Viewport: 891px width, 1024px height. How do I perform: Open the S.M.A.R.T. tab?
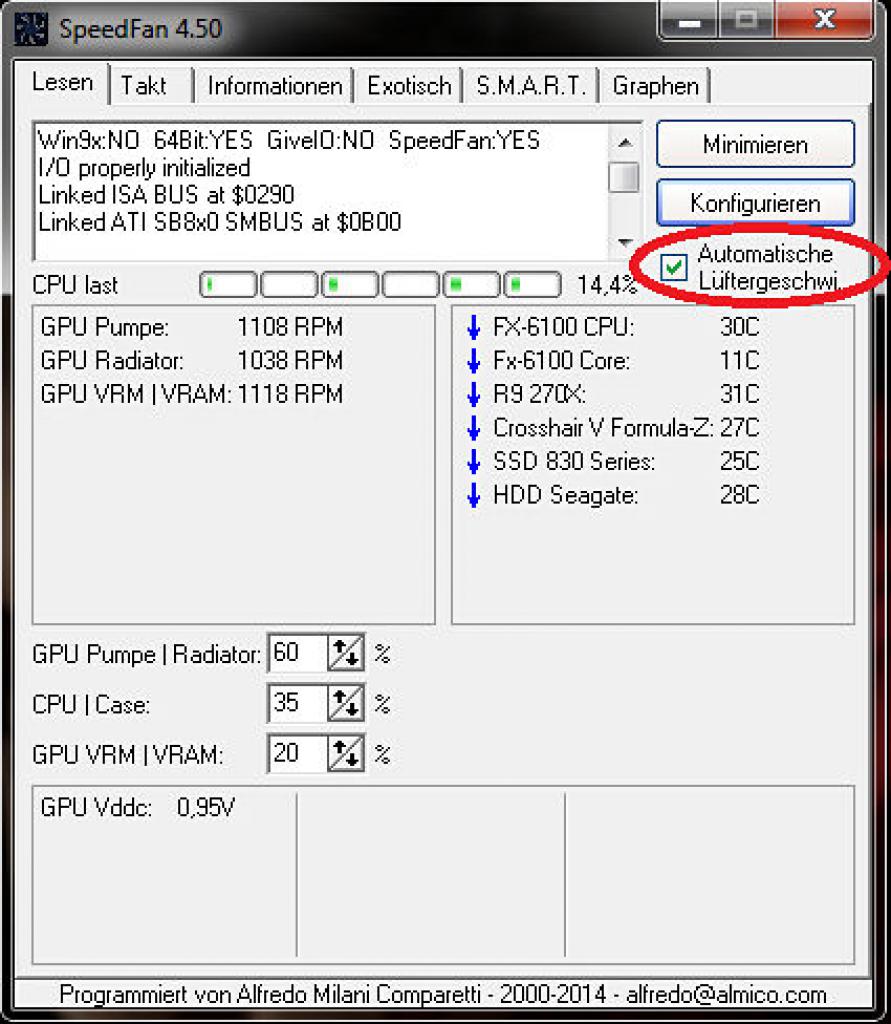tap(530, 86)
